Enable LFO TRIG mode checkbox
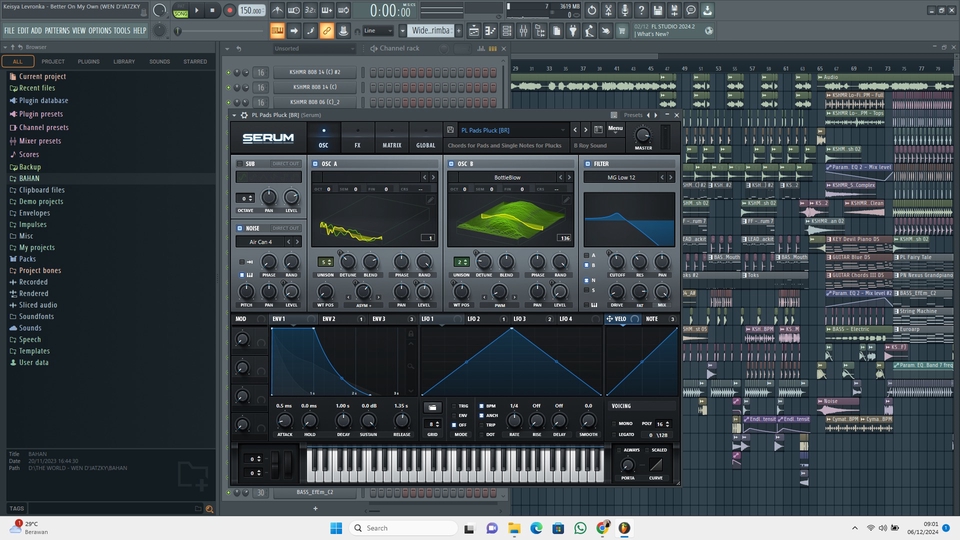Image resolution: width=960 pixels, height=540 pixels. click(x=454, y=406)
